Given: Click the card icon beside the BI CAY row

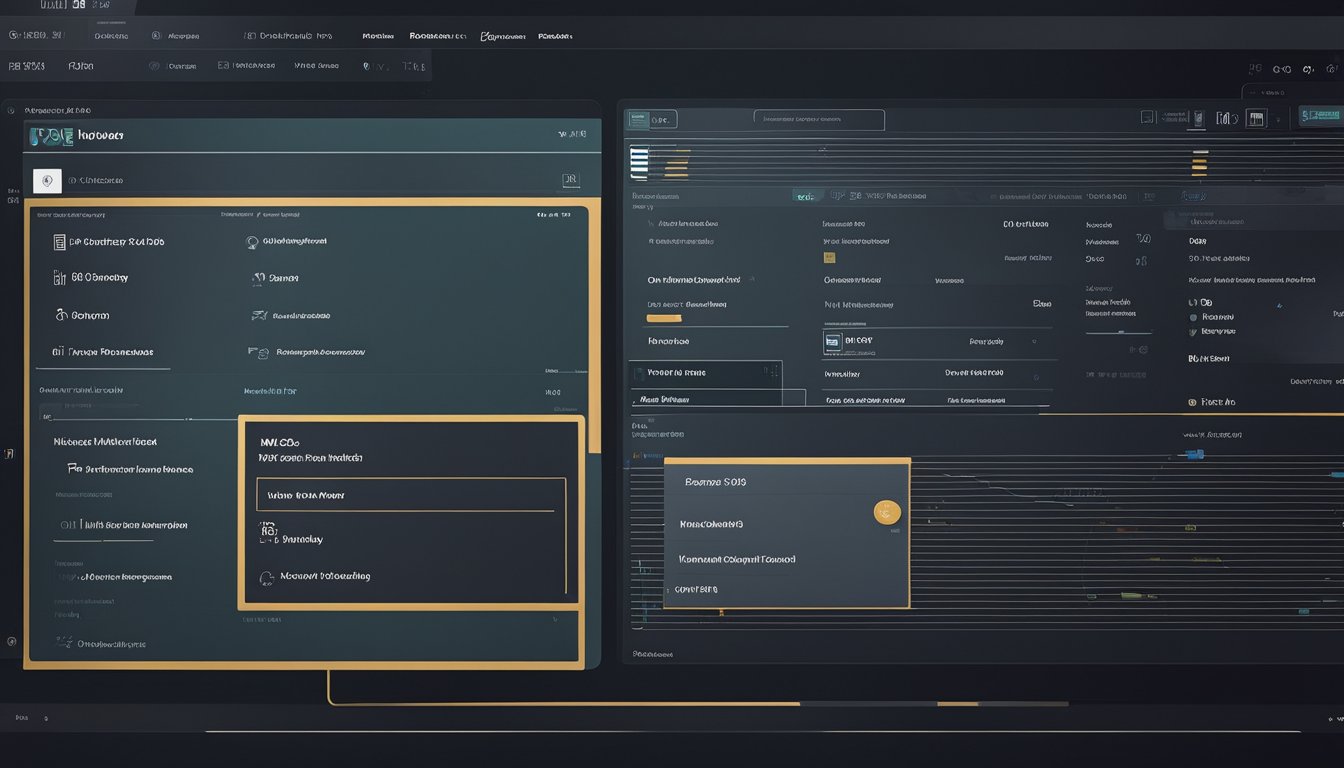Looking at the screenshot, I should pyautogui.click(x=832, y=342).
